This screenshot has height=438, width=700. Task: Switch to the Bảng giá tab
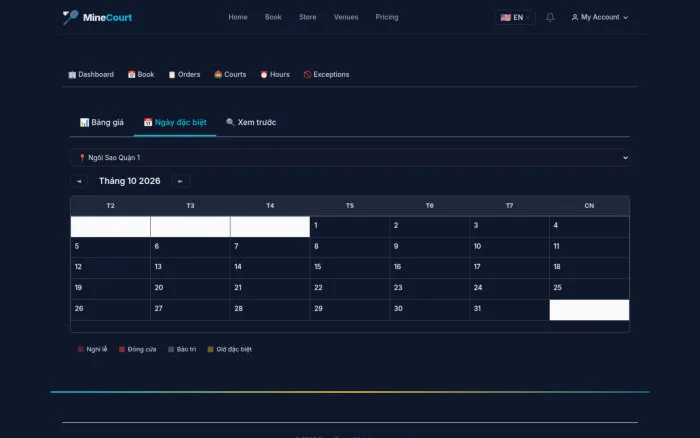(x=102, y=122)
